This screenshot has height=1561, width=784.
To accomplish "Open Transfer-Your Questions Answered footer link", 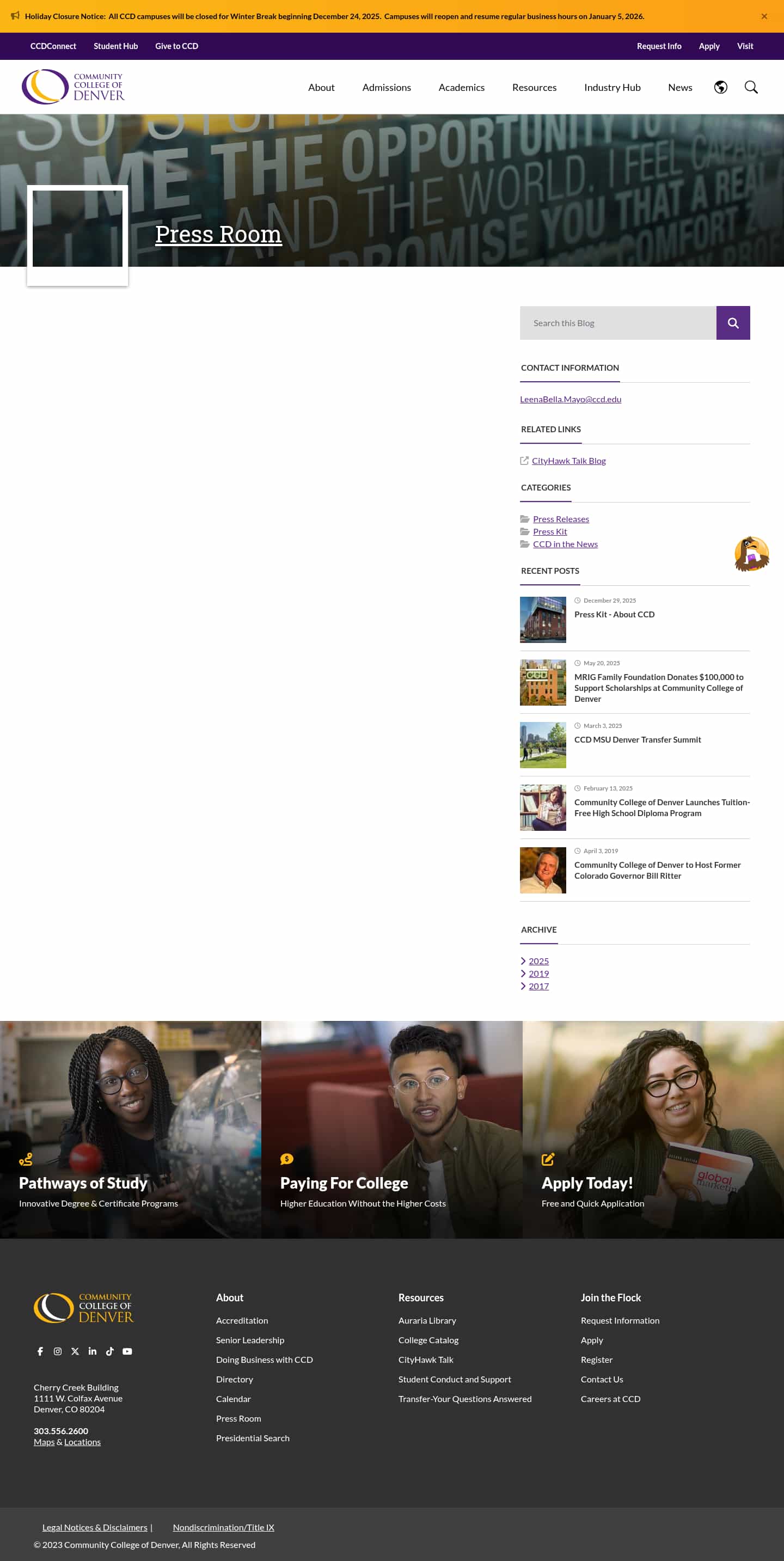I will pyautogui.click(x=465, y=1399).
